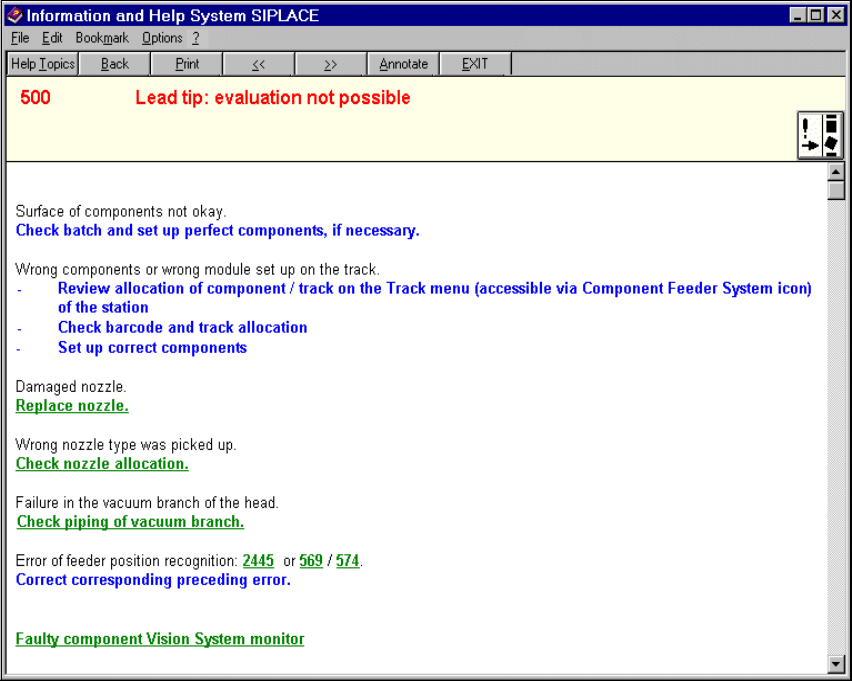The width and height of the screenshot is (852, 681).
Task: Follow the Replace nozzle link
Action: pyautogui.click(x=72, y=406)
